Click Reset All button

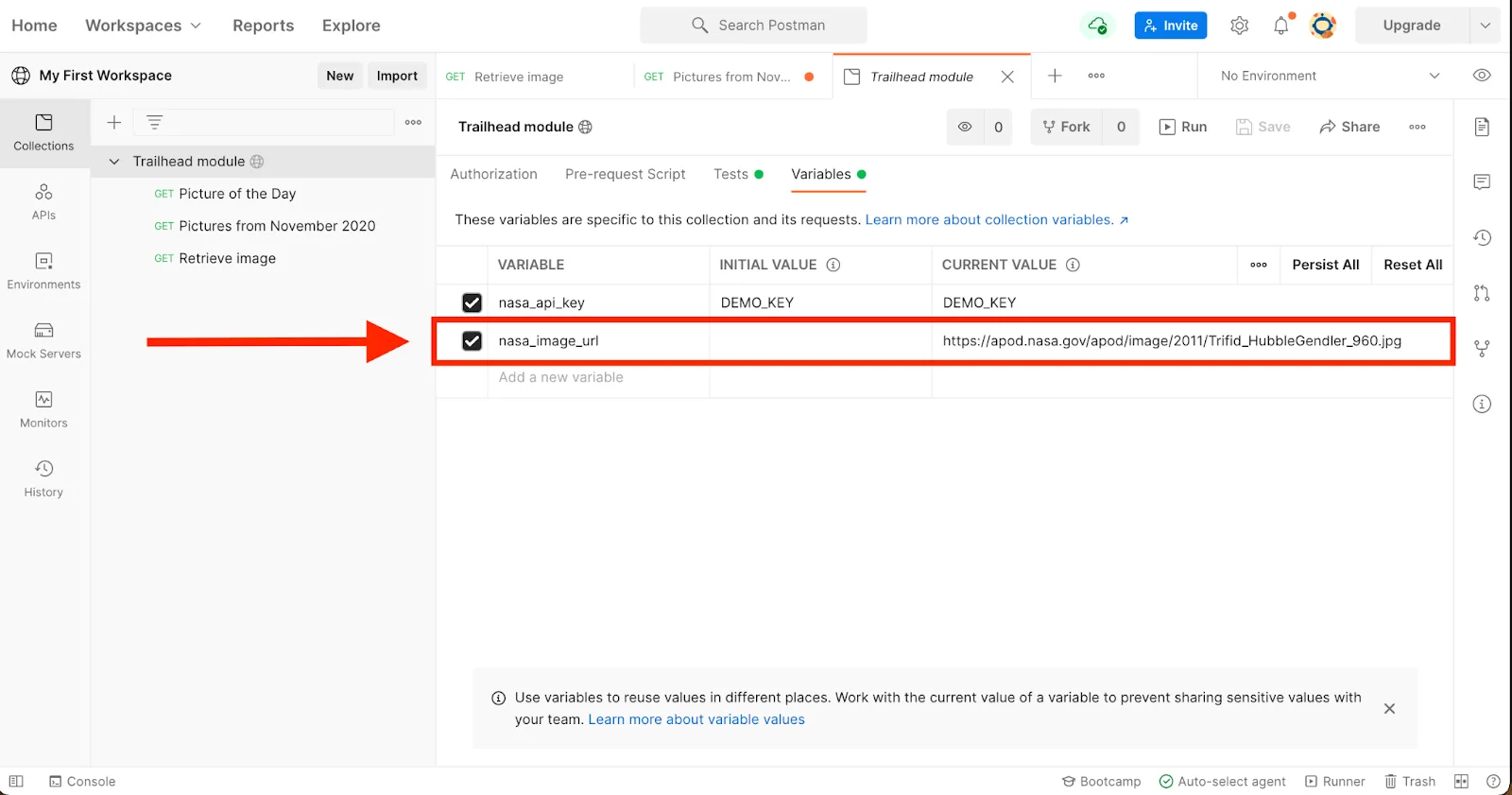[x=1413, y=265]
